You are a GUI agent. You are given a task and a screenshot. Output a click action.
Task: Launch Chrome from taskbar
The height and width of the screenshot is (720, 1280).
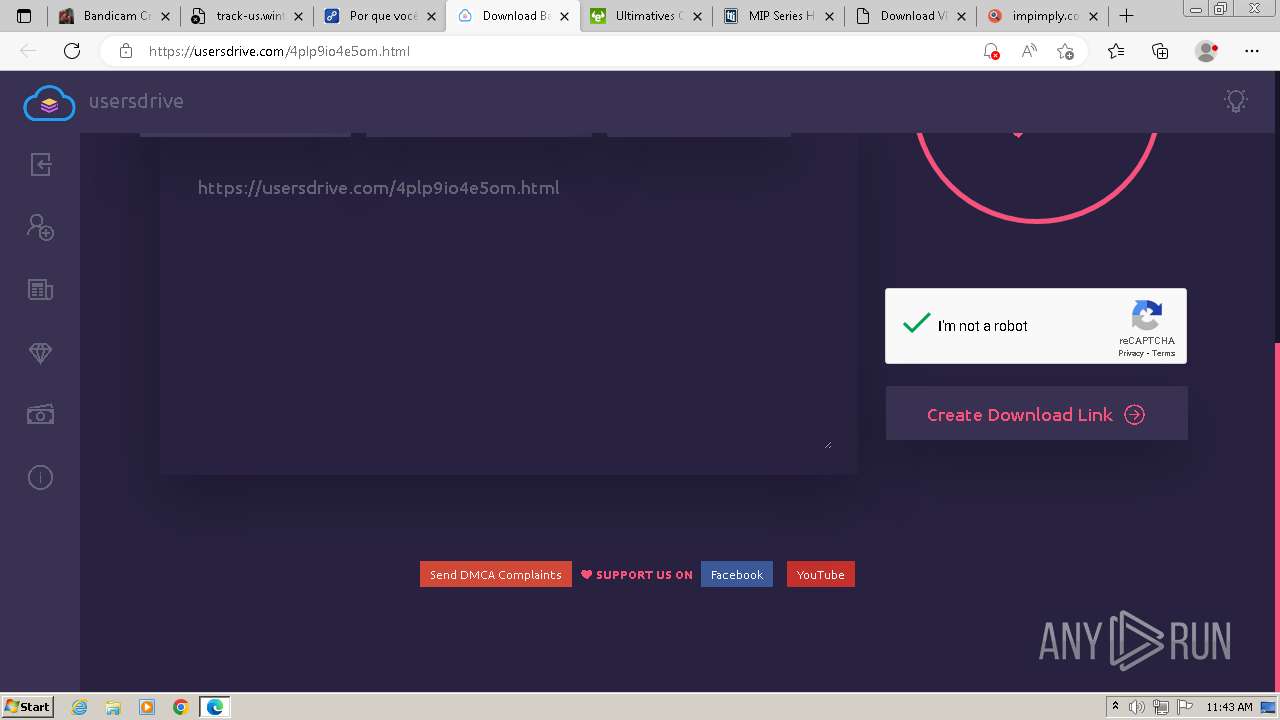click(180, 707)
